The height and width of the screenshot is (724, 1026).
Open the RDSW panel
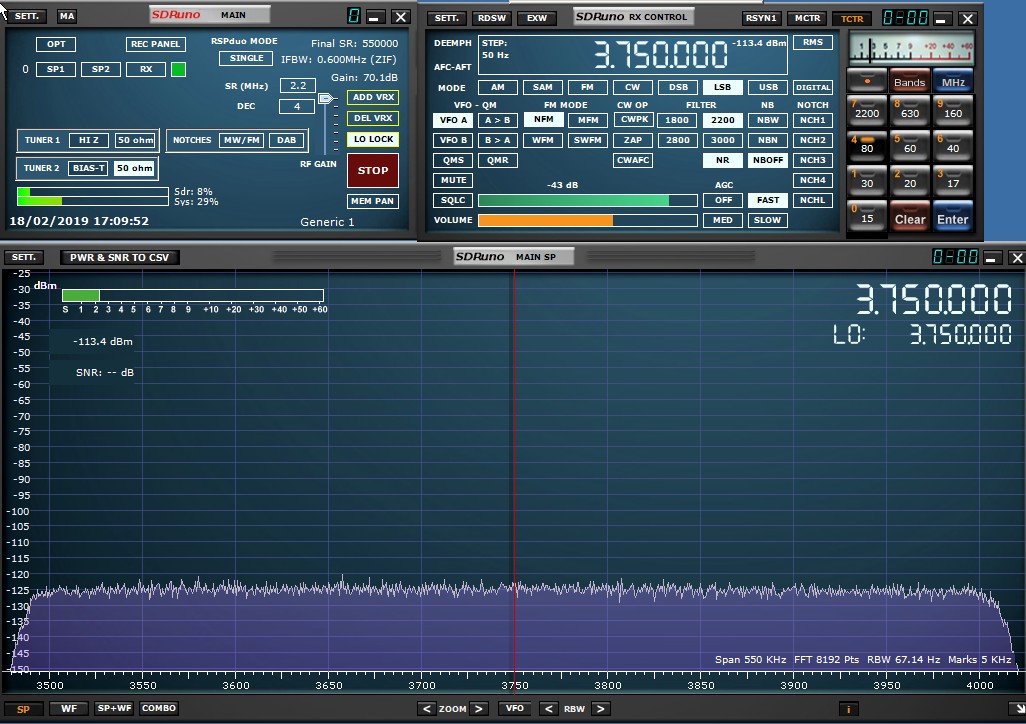tap(491, 18)
